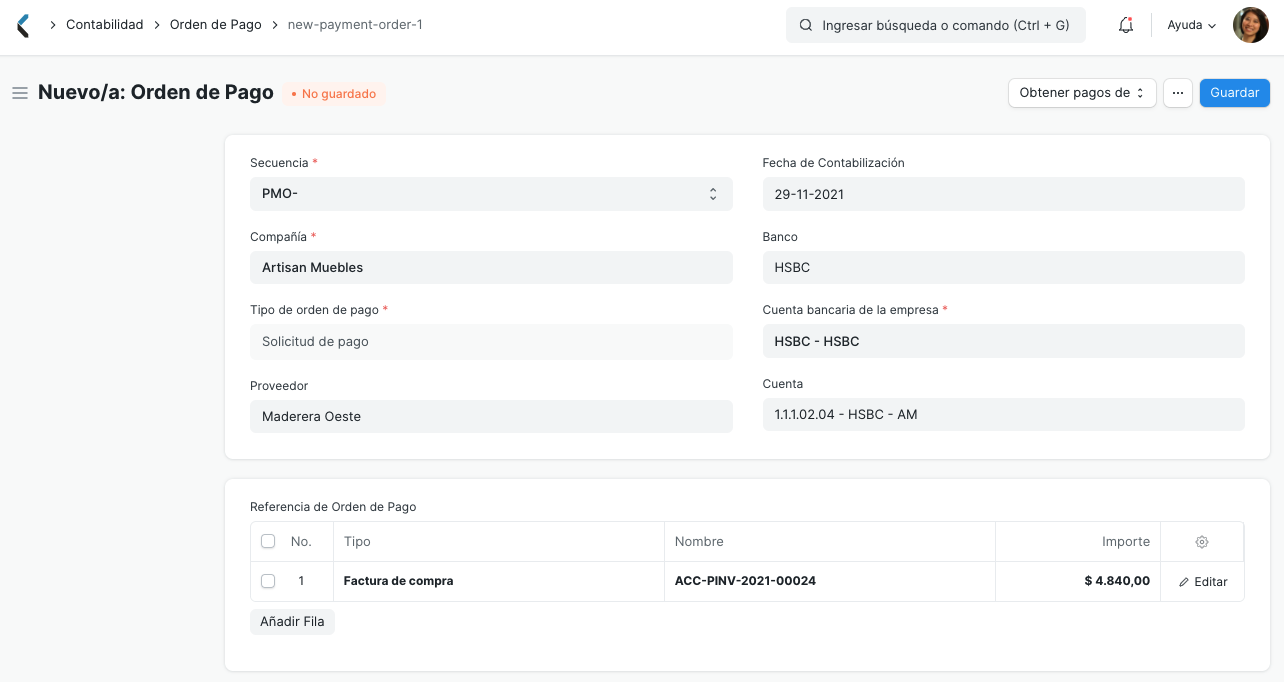Expand the Ayuda dropdown
The image size is (1284, 682).
click(x=1190, y=24)
